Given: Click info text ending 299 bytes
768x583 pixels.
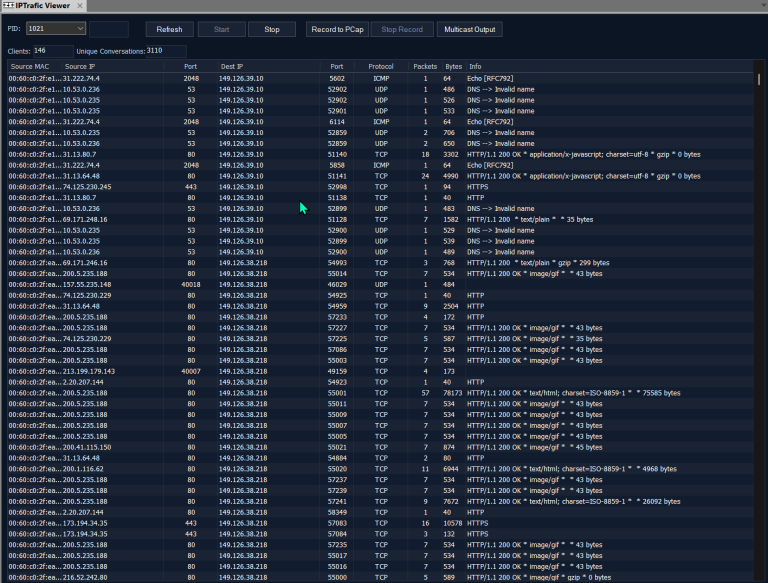Looking at the screenshot, I should pyautogui.click(x=538, y=263).
